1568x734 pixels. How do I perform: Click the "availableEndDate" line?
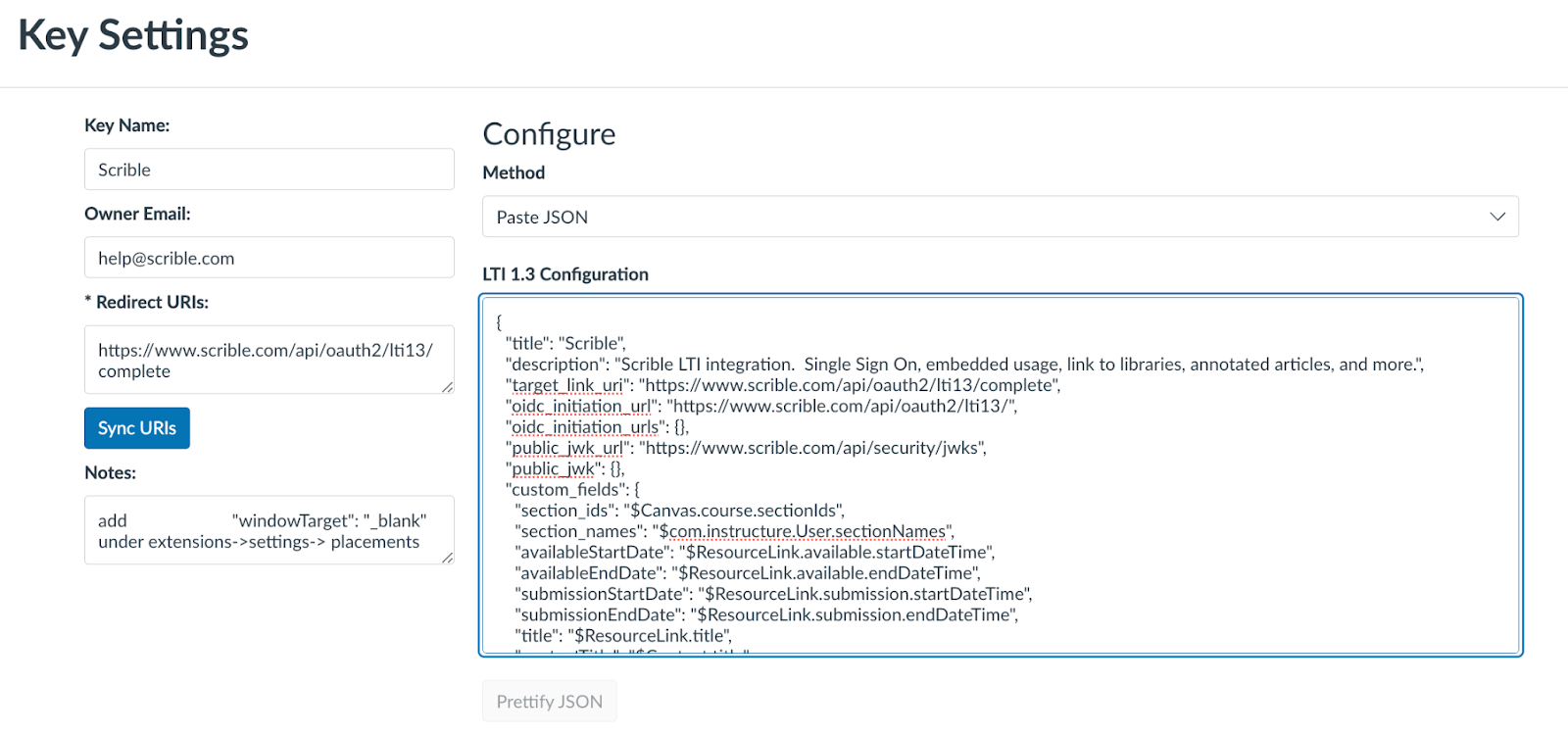coord(748,573)
